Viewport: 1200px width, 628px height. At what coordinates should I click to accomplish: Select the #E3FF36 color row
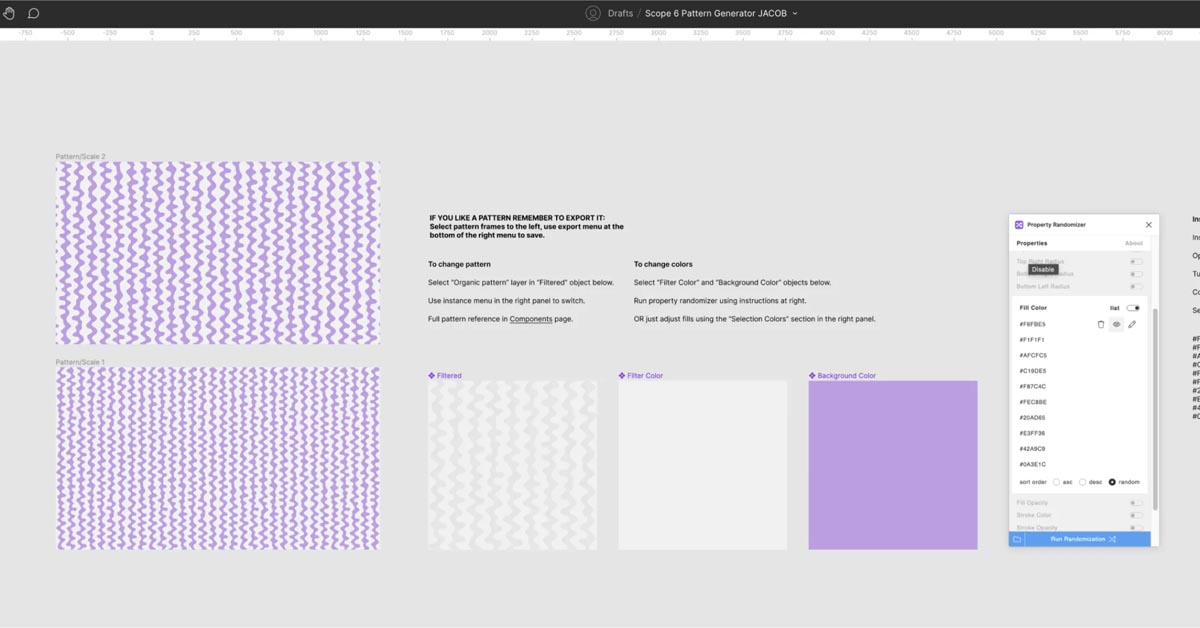pyautogui.click(x=1080, y=433)
